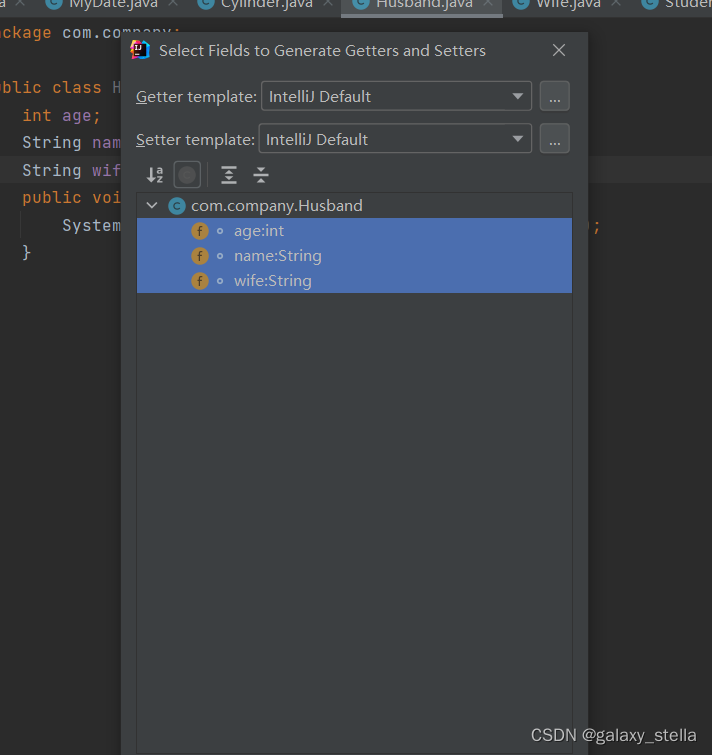This screenshot has height=755, width=712.
Task: Expand all nodes in the field tree
Action: [x=229, y=175]
